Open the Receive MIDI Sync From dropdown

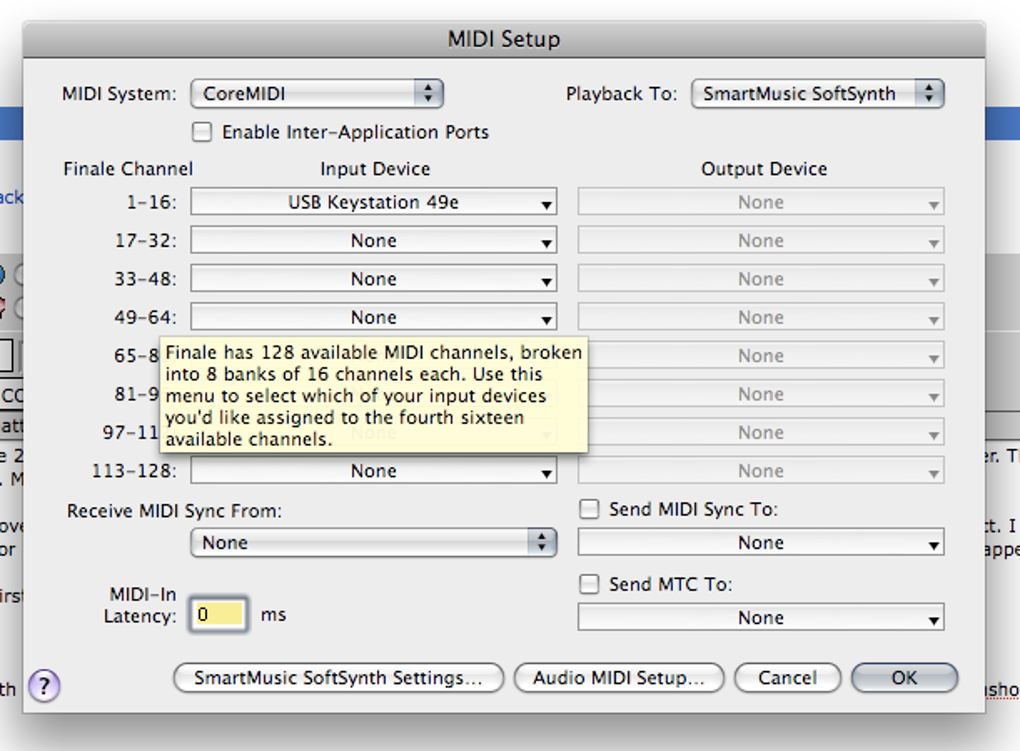[x=373, y=543]
